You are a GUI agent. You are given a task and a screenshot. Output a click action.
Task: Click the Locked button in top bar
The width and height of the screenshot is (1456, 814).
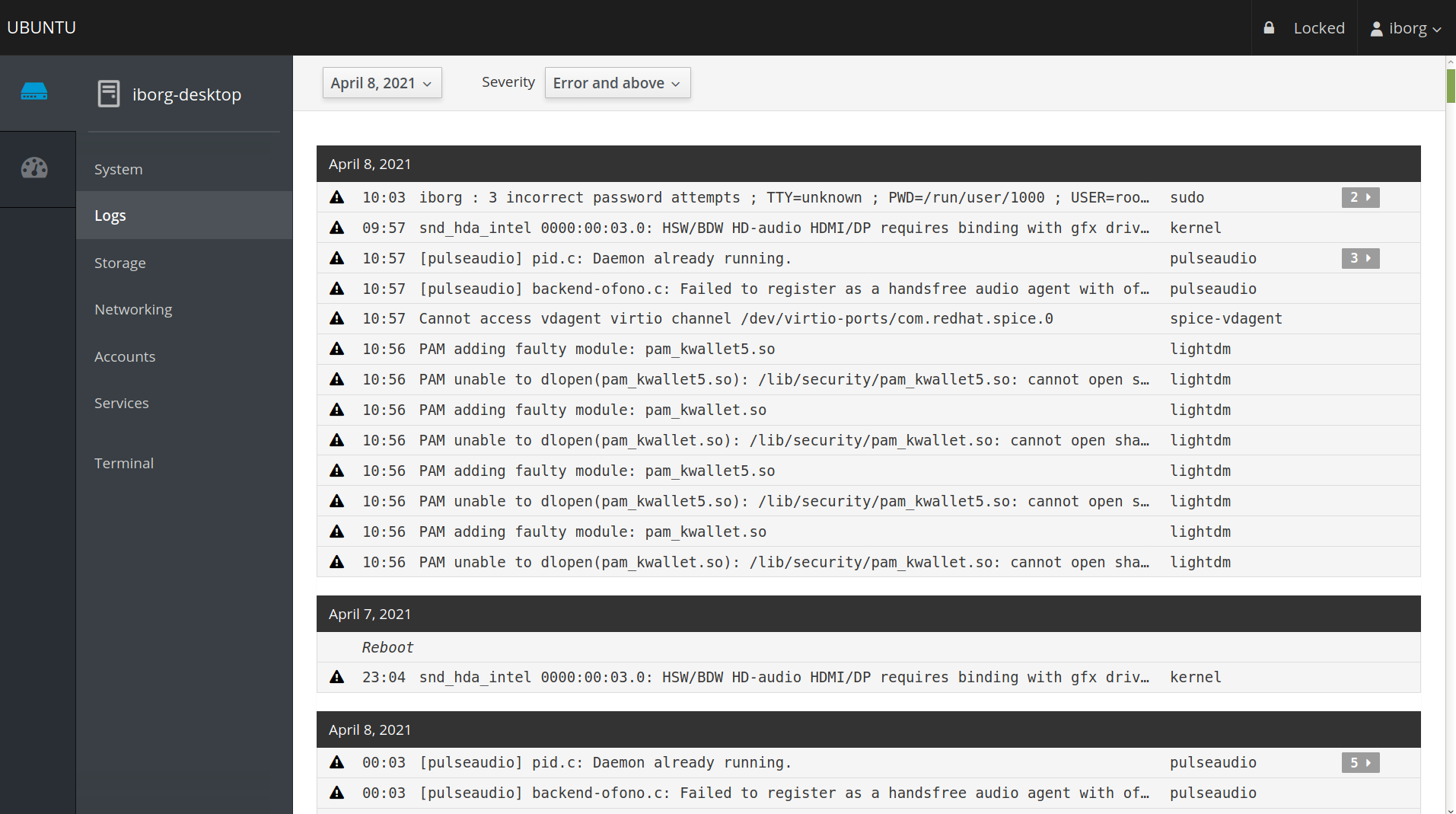coord(1319,27)
